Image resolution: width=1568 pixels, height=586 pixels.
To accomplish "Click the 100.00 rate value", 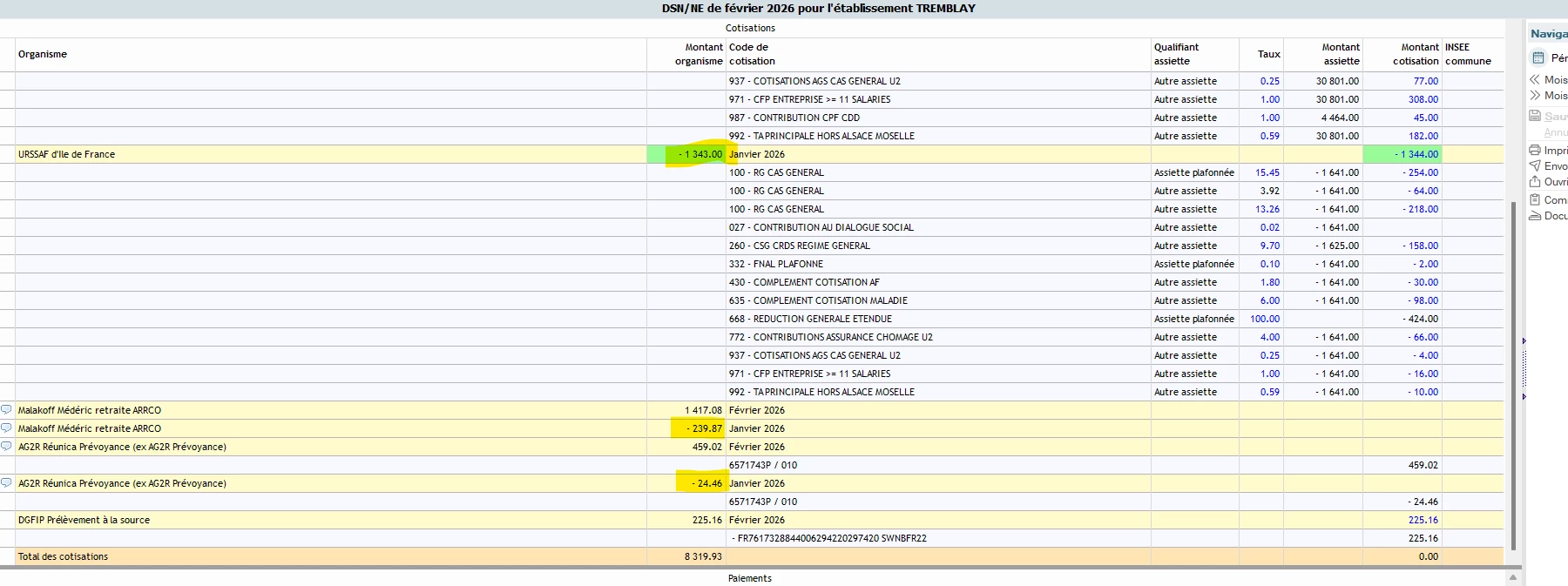I will pos(1265,319).
